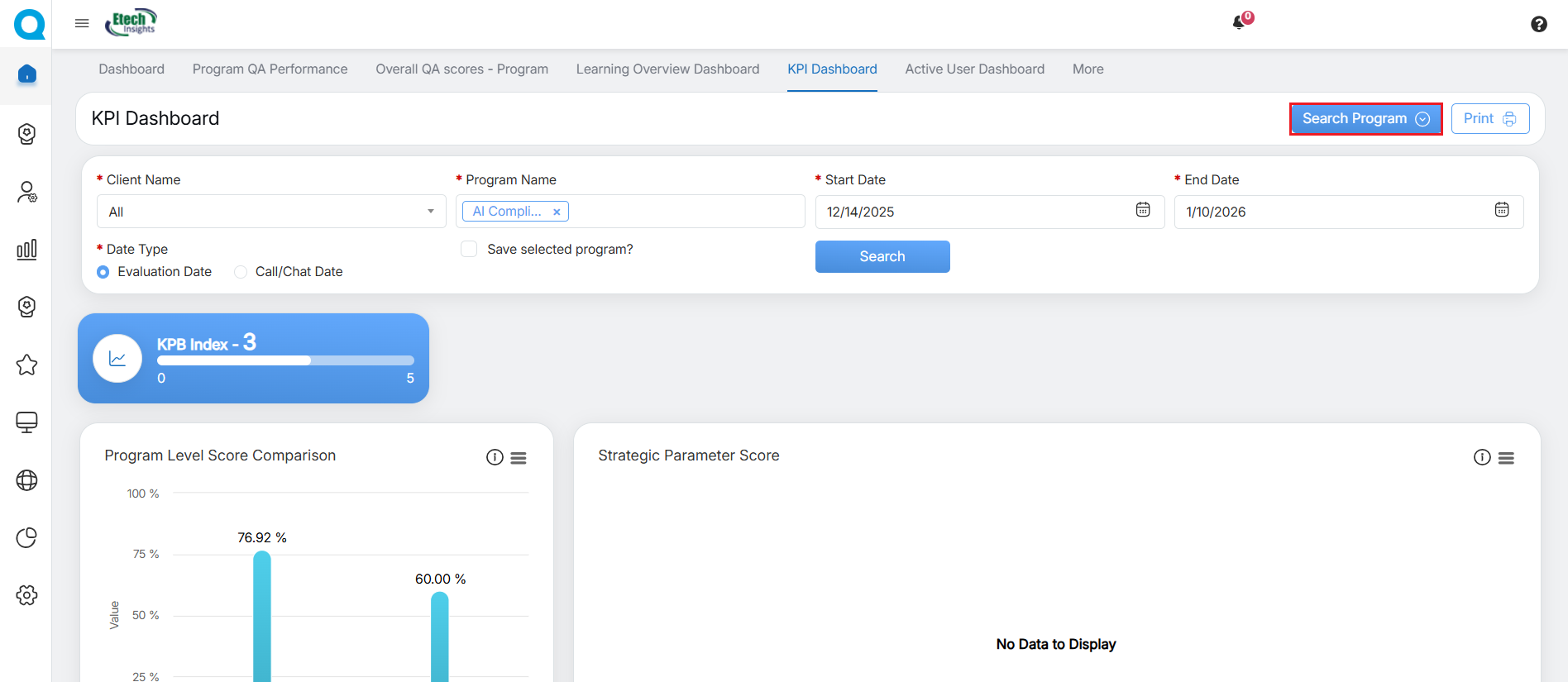
Task: Select the Call/Chat Date radio button
Action: (x=241, y=272)
